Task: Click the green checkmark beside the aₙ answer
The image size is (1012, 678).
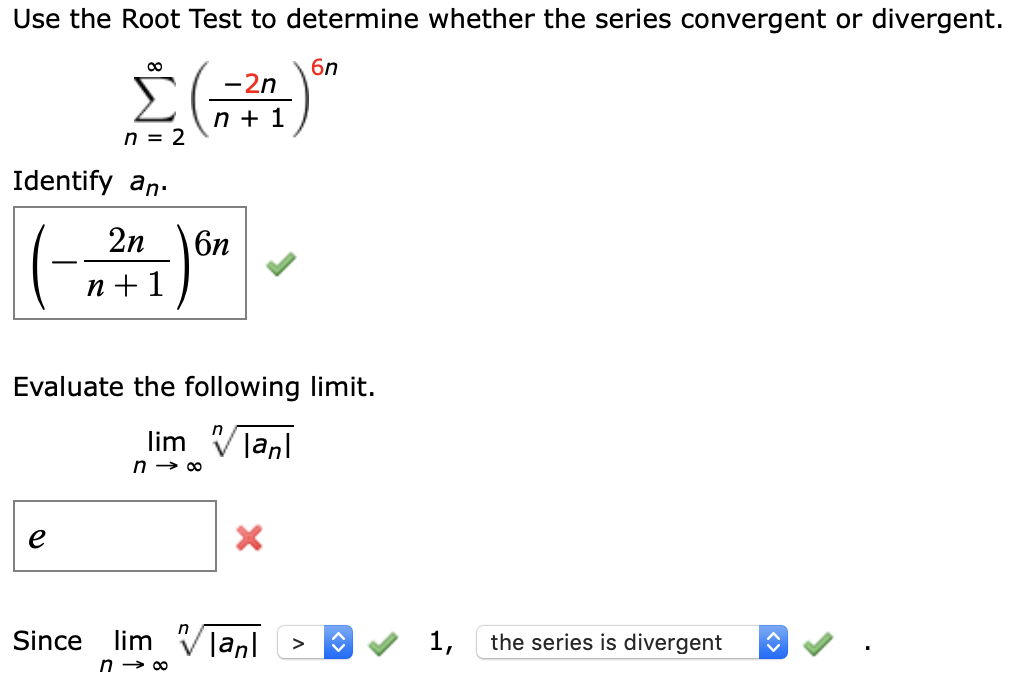Action: (x=280, y=263)
